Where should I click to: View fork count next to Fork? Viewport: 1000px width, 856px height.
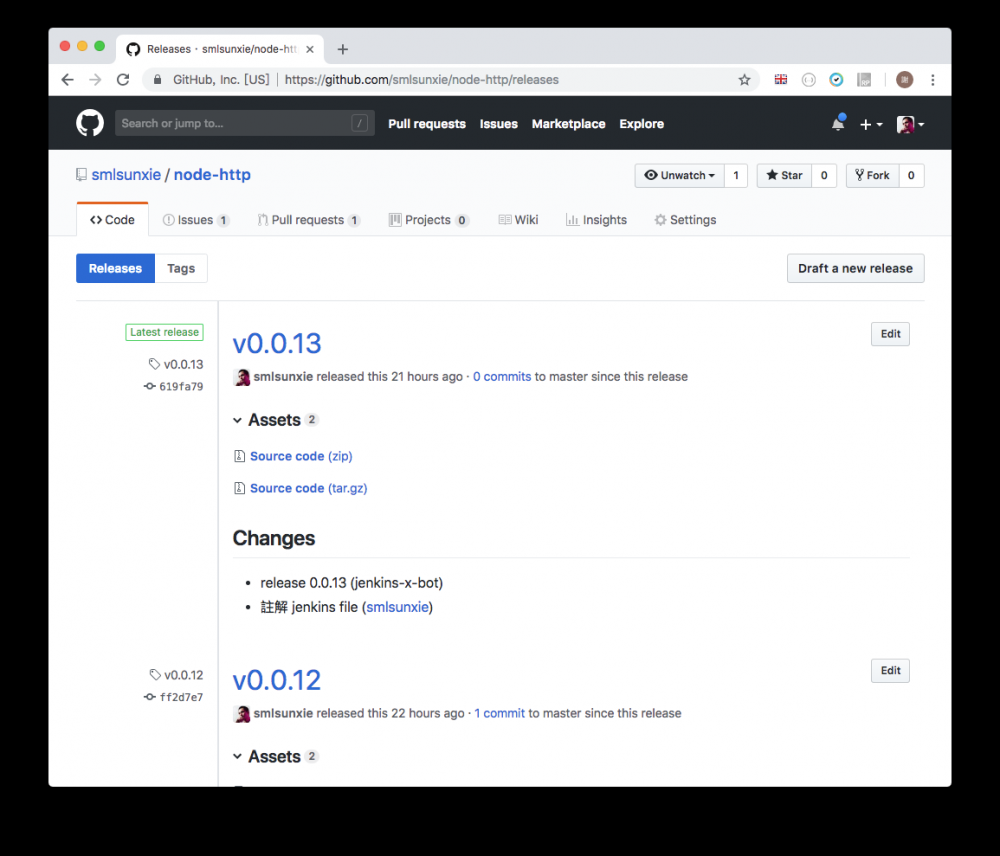coord(911,175)
